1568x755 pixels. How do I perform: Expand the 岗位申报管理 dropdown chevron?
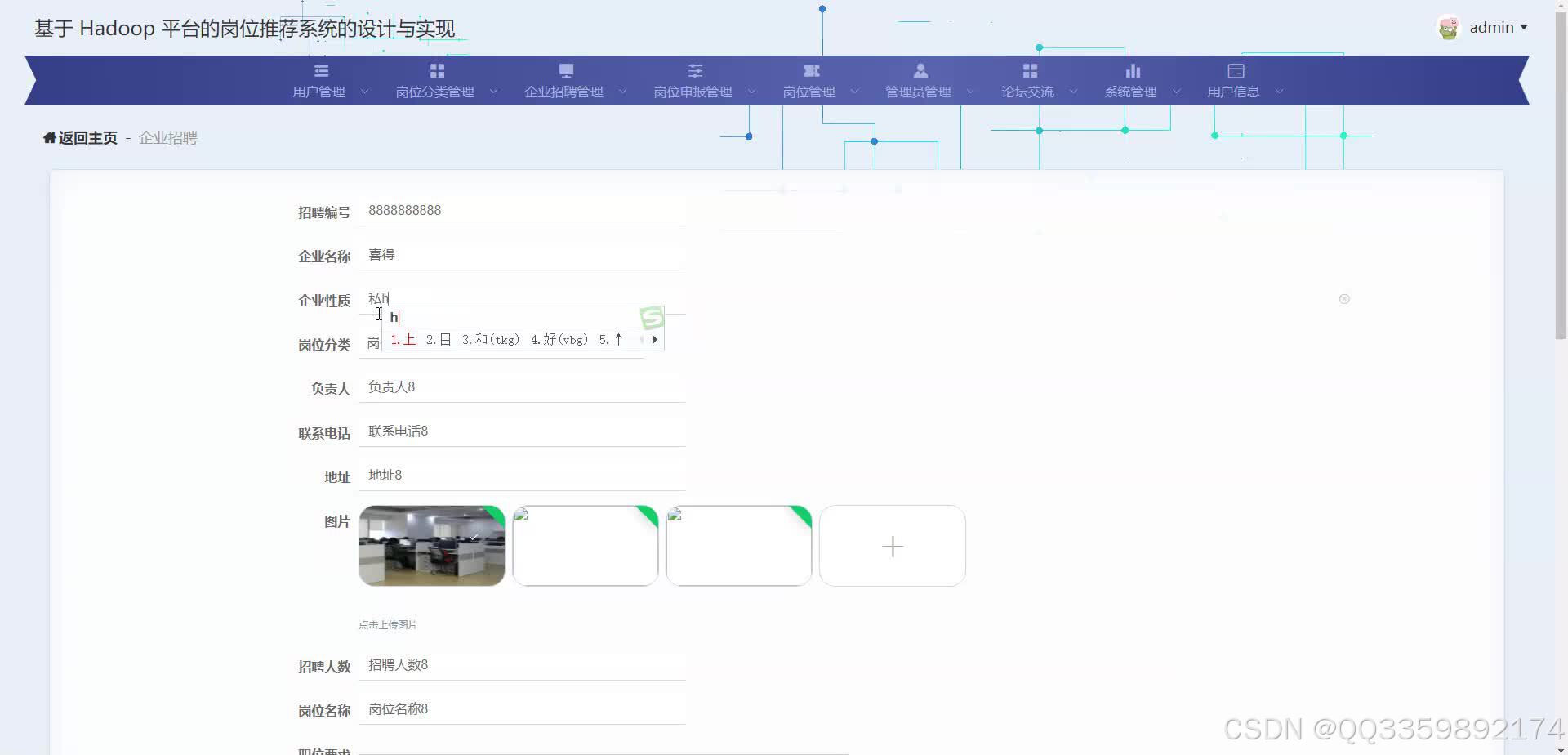point(751,92)
